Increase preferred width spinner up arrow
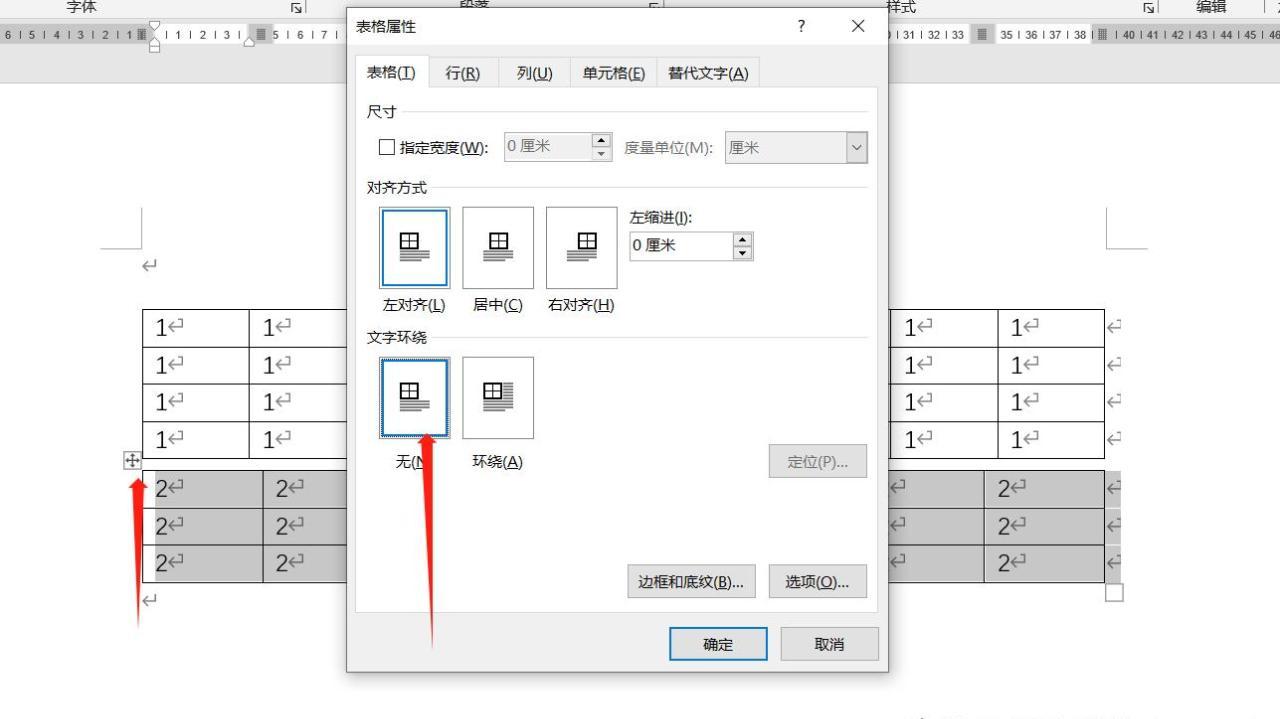 click(x=601, y=141)
